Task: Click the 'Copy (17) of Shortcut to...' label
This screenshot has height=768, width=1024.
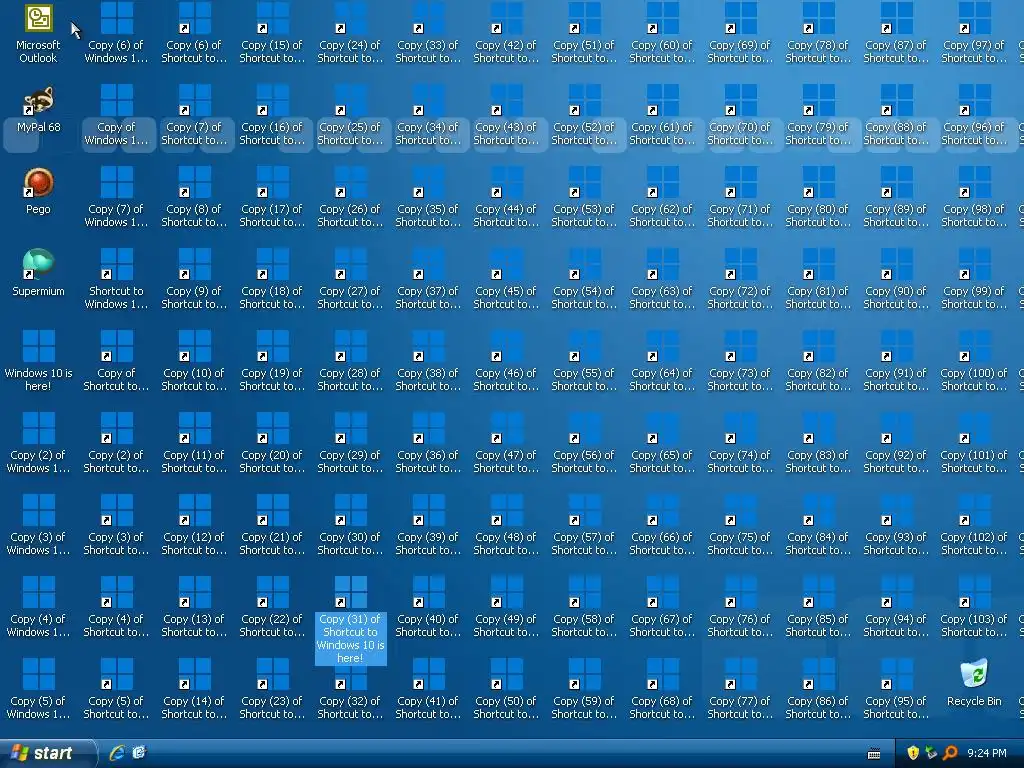Action: click(x=272, y=216)
